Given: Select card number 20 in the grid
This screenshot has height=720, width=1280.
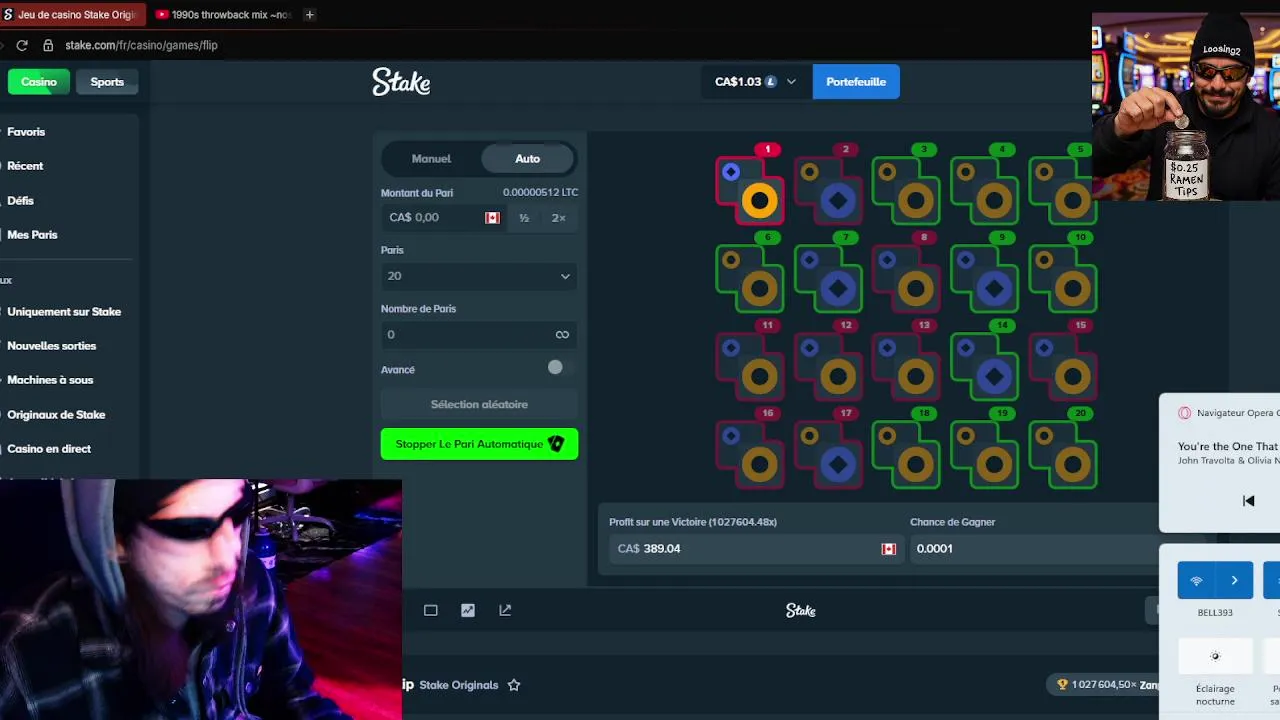Looking at the screenshot, I should pos(1062,454).
